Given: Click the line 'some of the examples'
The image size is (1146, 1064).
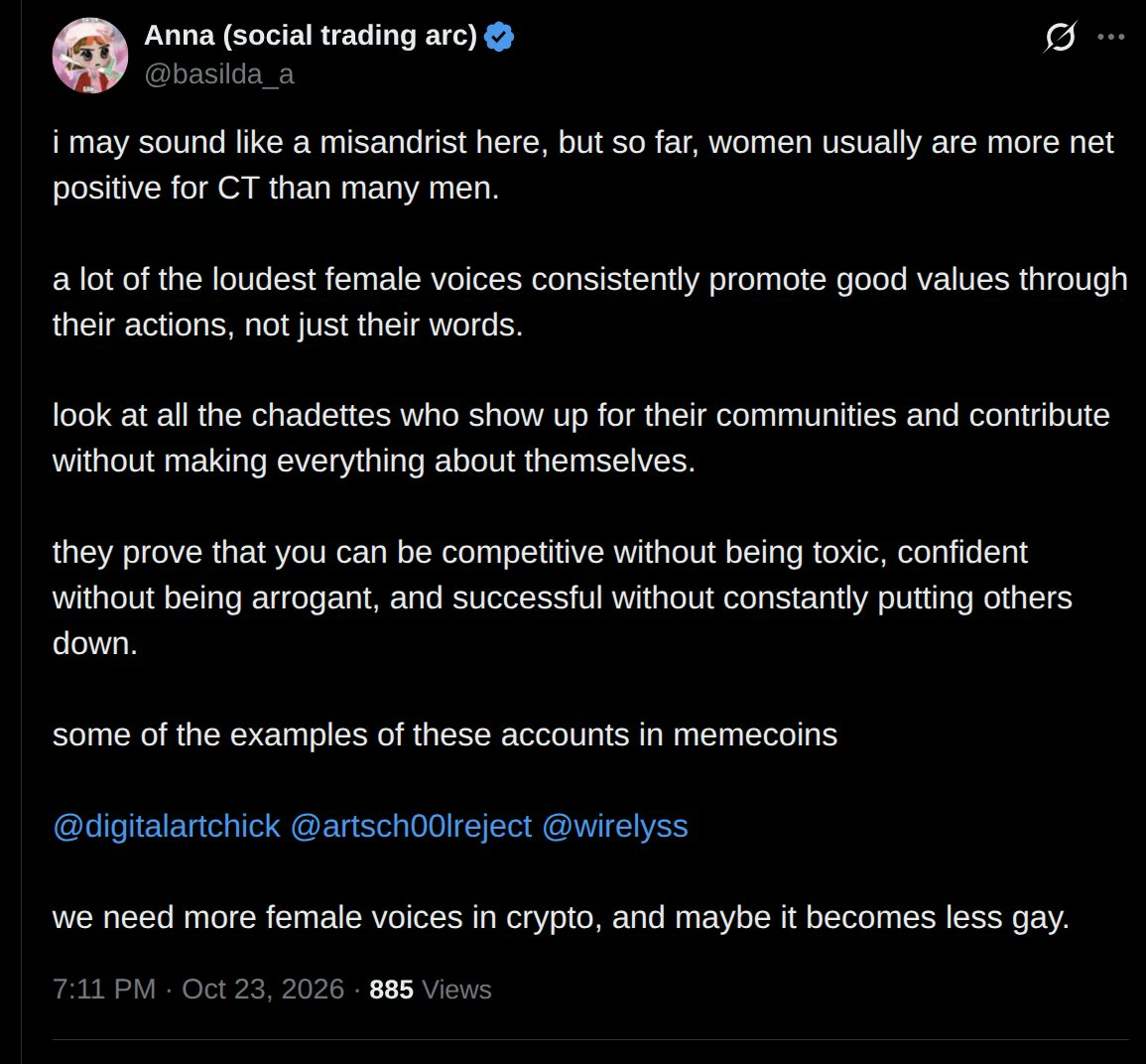Looking at the screenshot, I should [x=446, y=734].
